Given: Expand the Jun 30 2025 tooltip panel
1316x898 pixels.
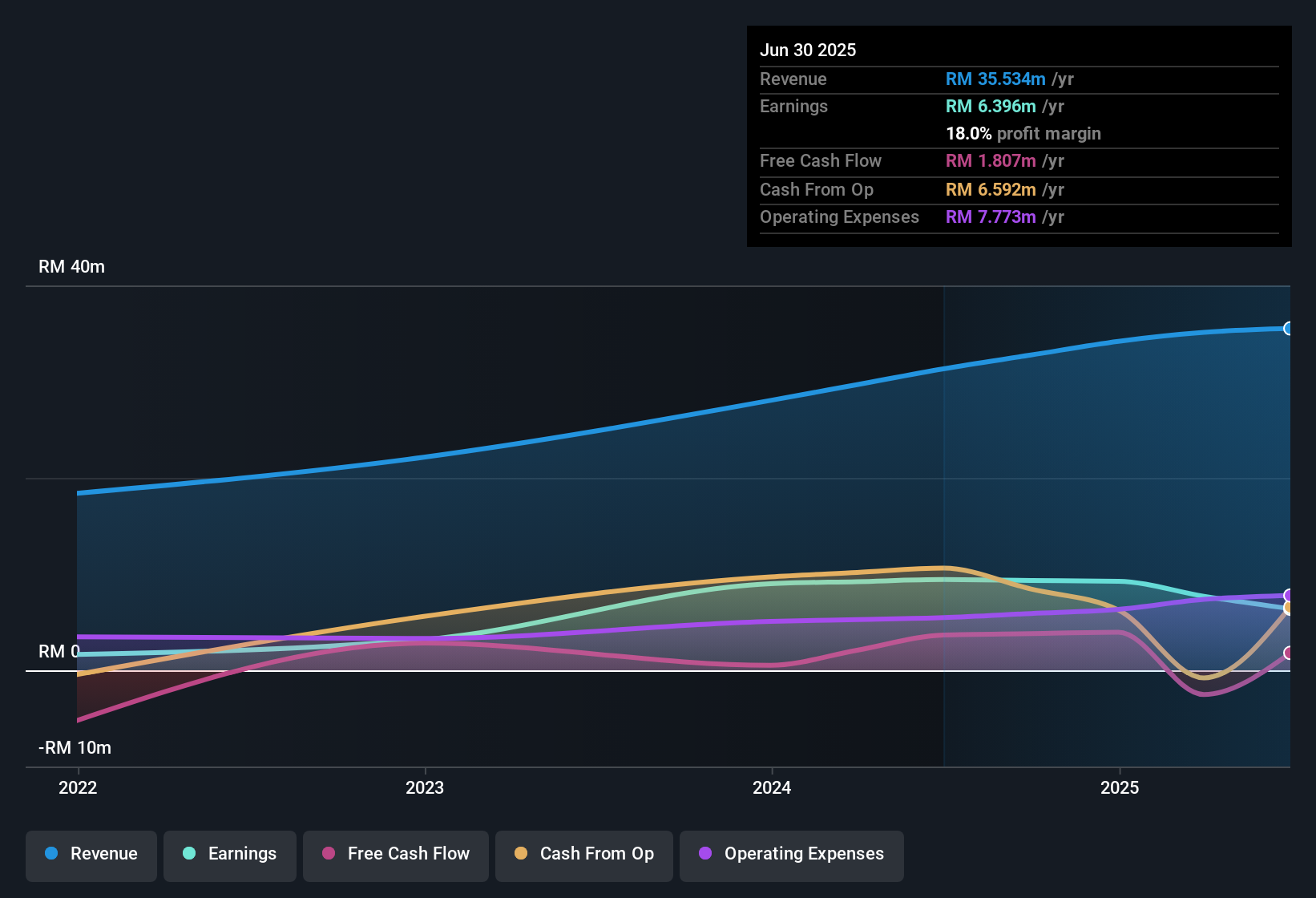Looking at the screenshot, I should [x=809, y=50].
